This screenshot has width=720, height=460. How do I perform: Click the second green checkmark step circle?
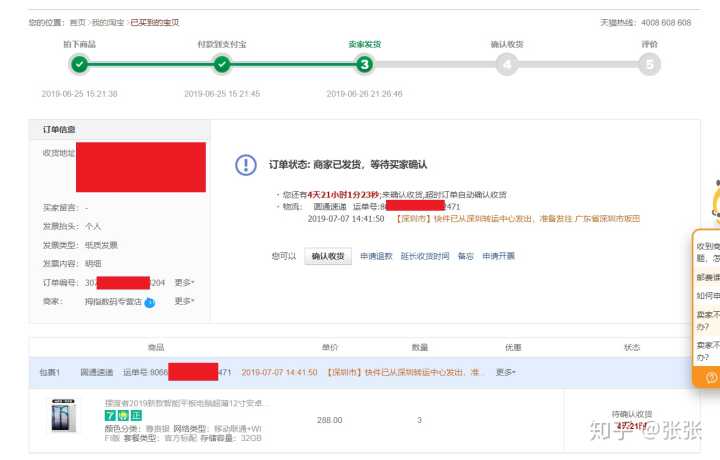[x=222, y=65]
